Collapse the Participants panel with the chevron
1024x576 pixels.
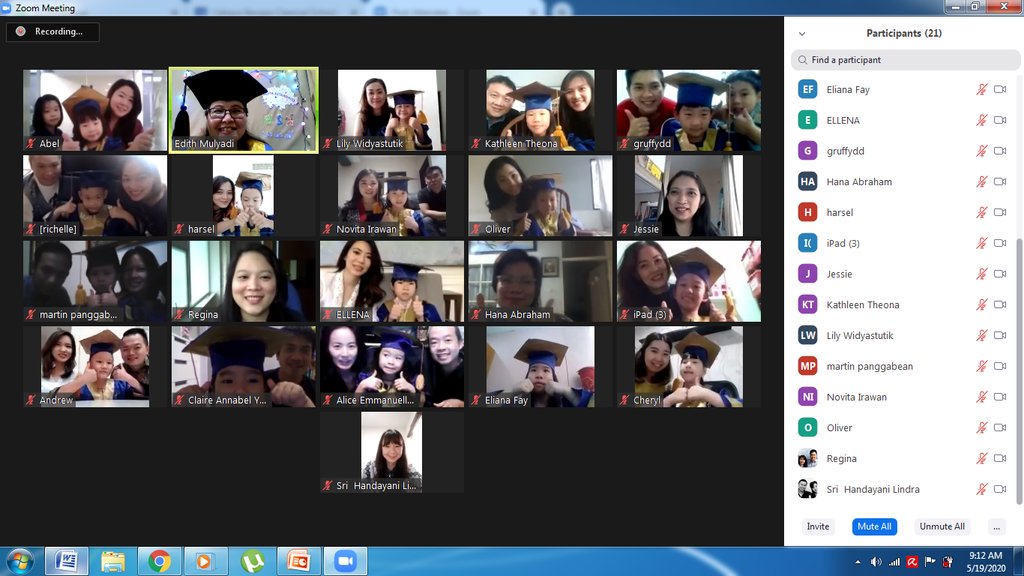801,34
